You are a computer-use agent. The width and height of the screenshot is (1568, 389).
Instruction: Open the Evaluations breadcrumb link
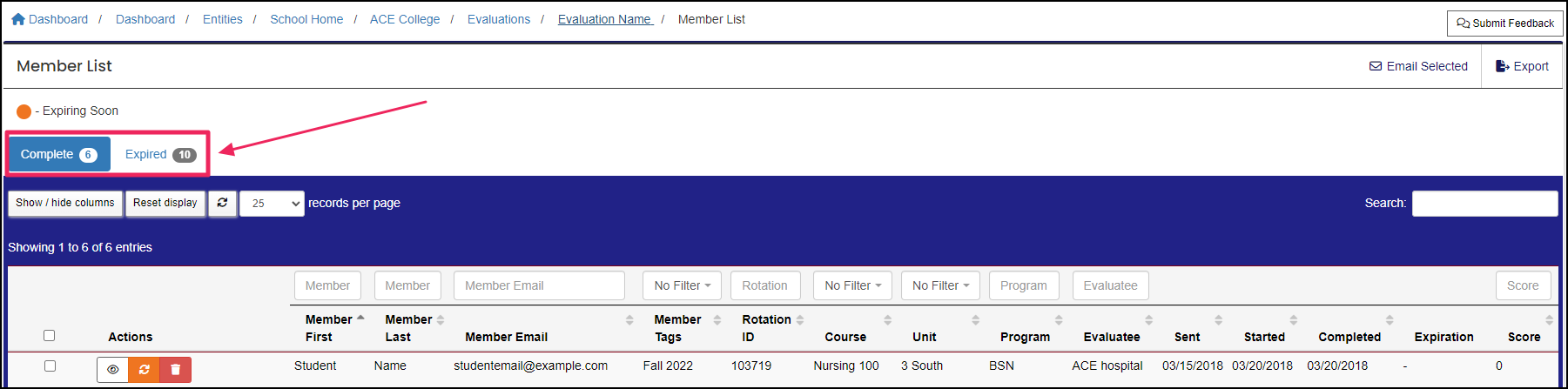click(x=499, y=19)
